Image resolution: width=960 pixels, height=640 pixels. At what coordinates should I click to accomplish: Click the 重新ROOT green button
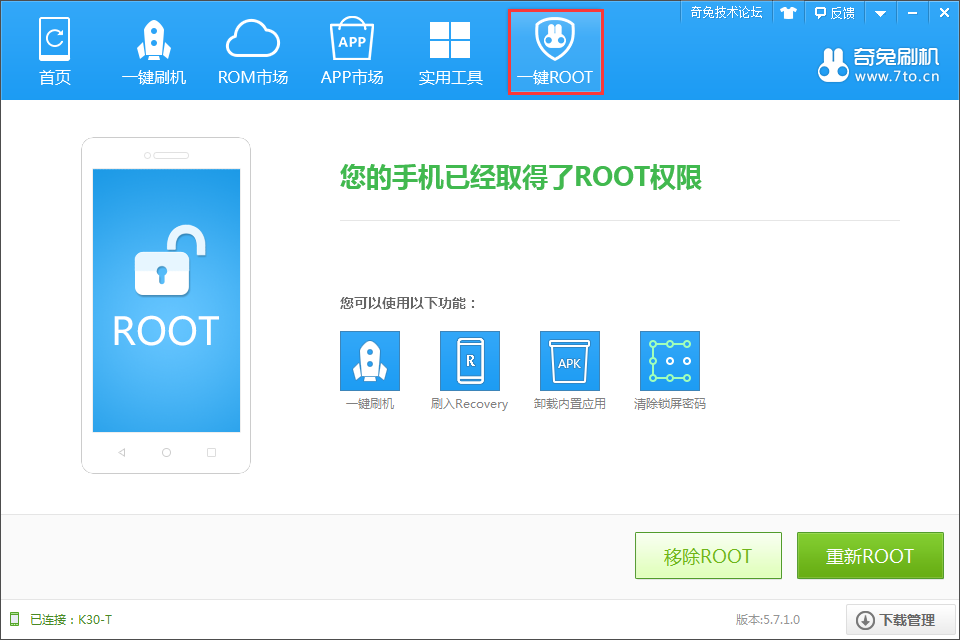pyautogui.click(x=870, y=555)
